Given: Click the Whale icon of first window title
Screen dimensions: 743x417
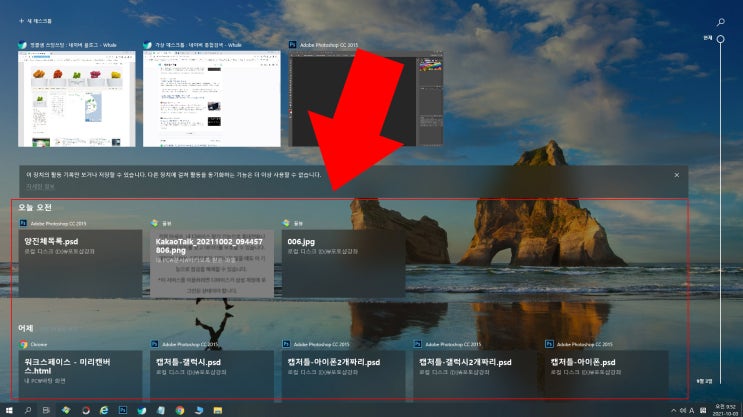Looking at the screenshot, I should 22,45.
